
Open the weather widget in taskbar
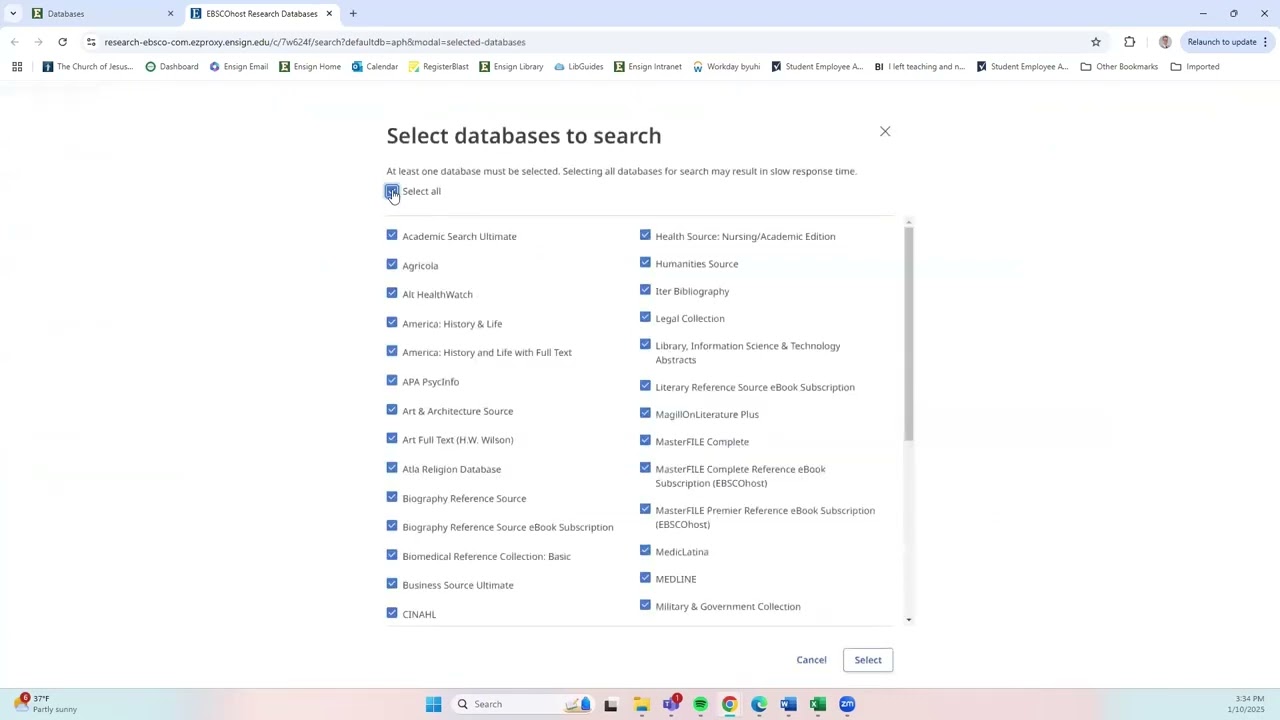point(45,704)
